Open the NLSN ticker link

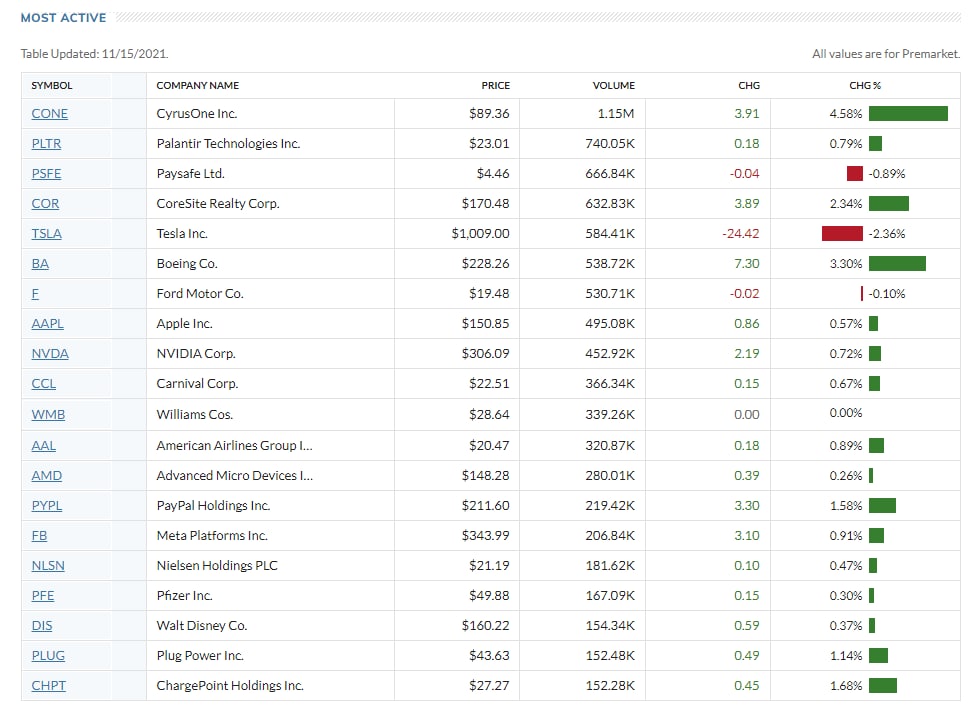click(48, 566)
